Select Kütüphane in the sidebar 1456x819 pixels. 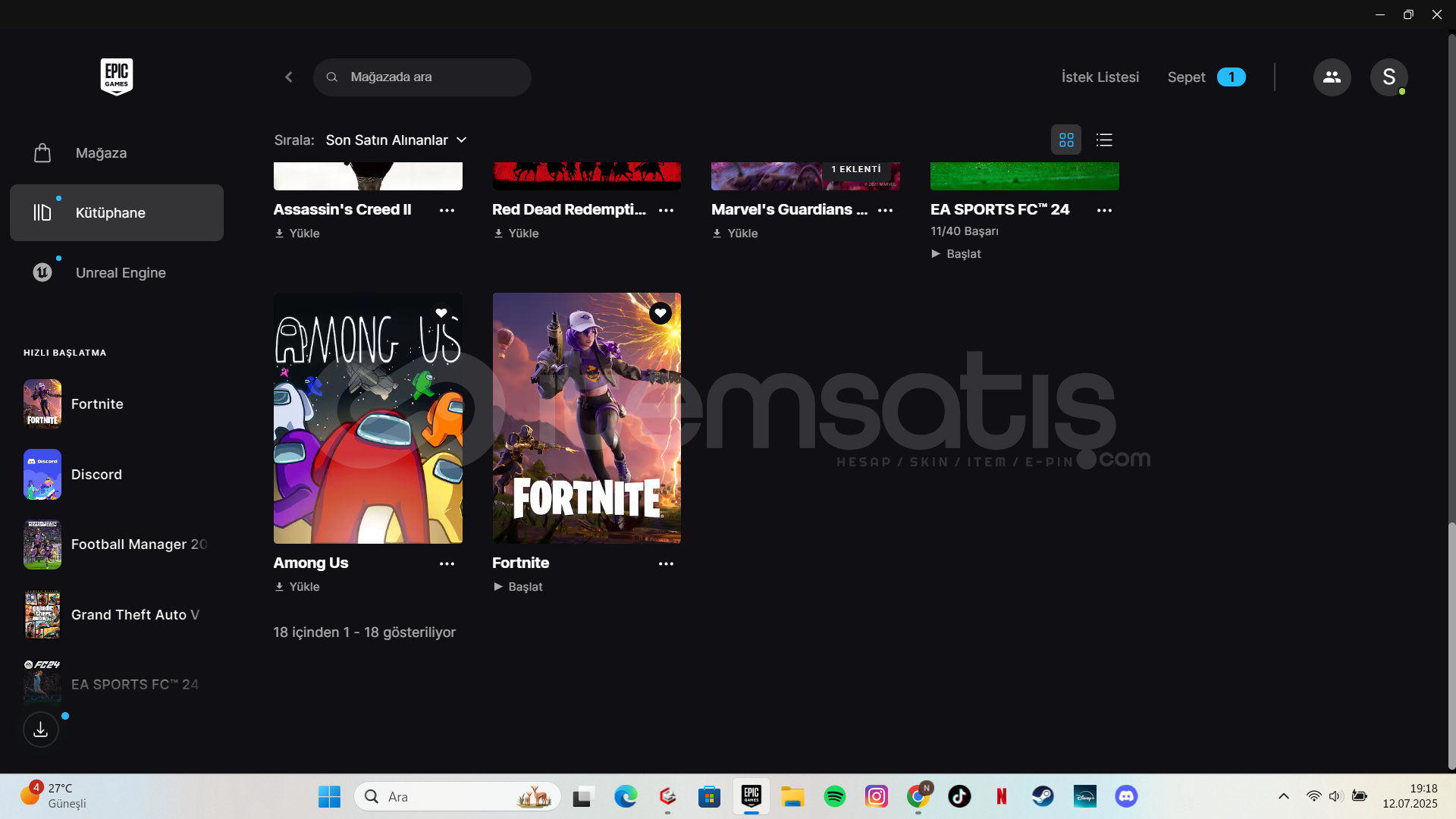click(x=117, y=213)
